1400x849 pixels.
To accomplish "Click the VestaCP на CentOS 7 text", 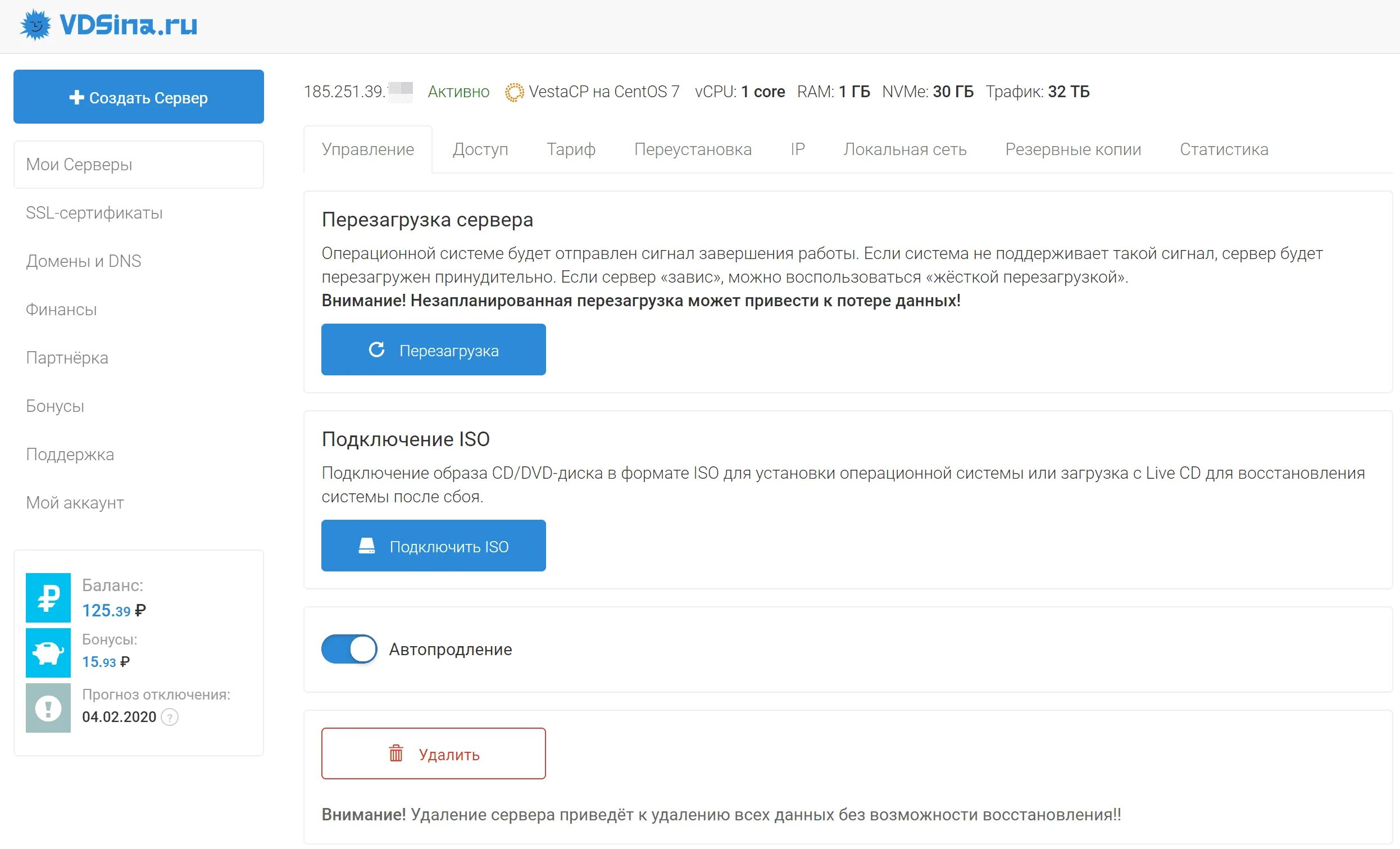I will tap(604, 92).
